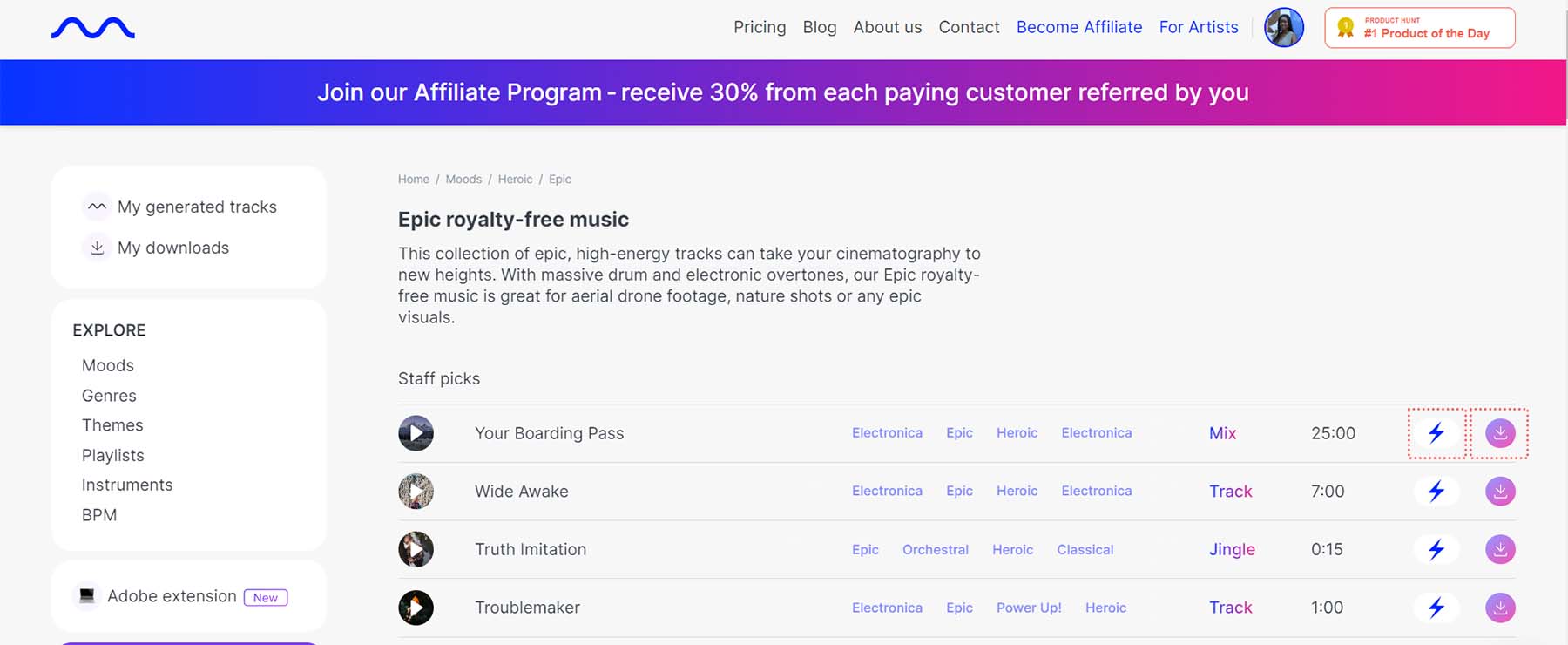The image size is (1568, 645).
Task: Play the Truth Imitation jingle
Action: (416, 550)
